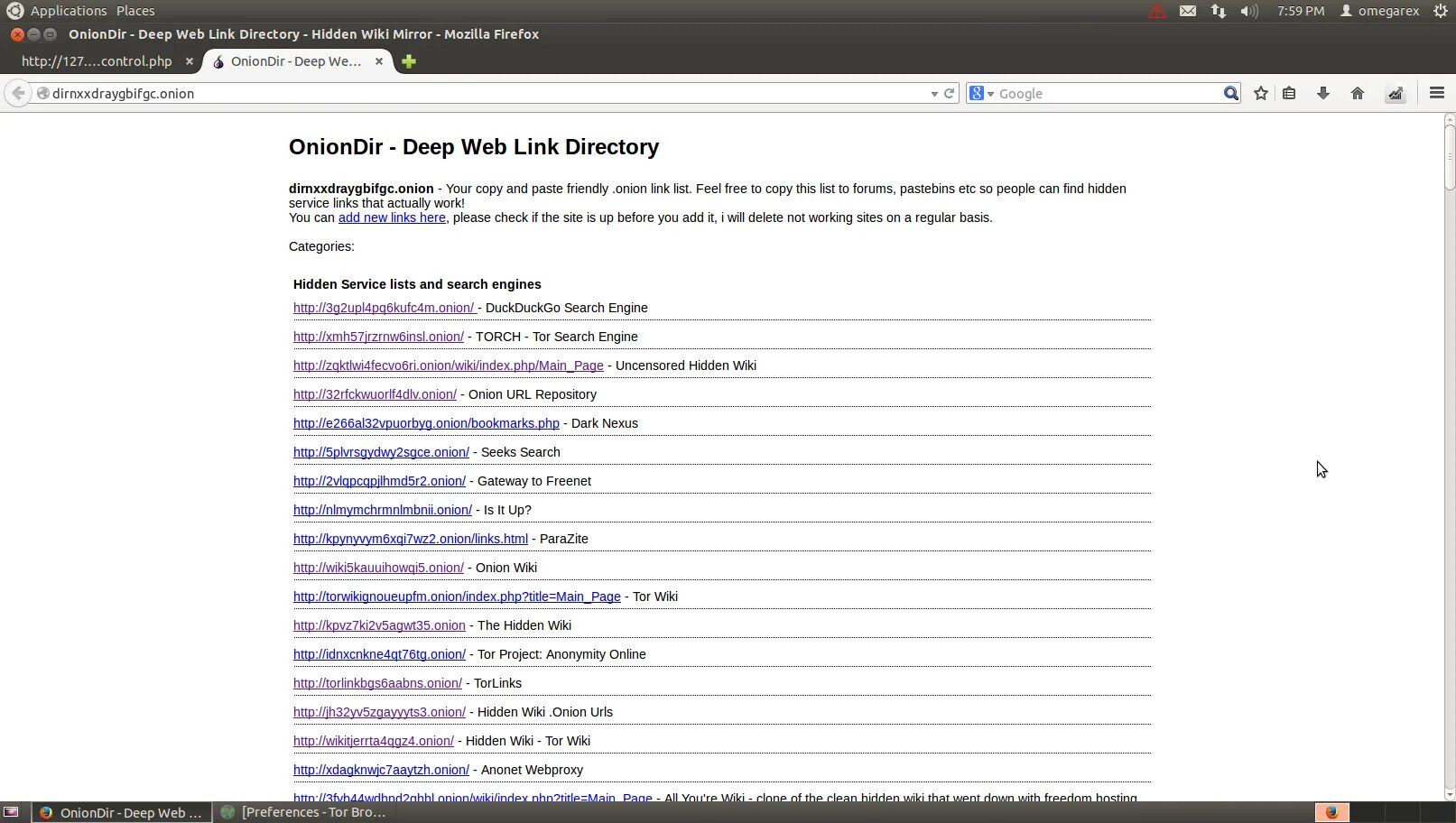
Task: Open the Places menu
Action: pyautogui.click(x=135, y=11)
